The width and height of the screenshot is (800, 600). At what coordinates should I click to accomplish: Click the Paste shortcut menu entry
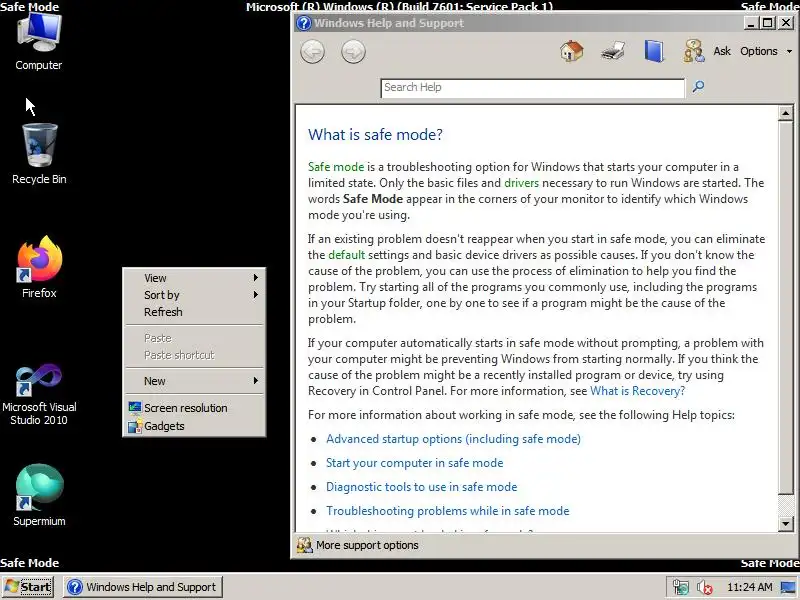click(x=194, y=355)
